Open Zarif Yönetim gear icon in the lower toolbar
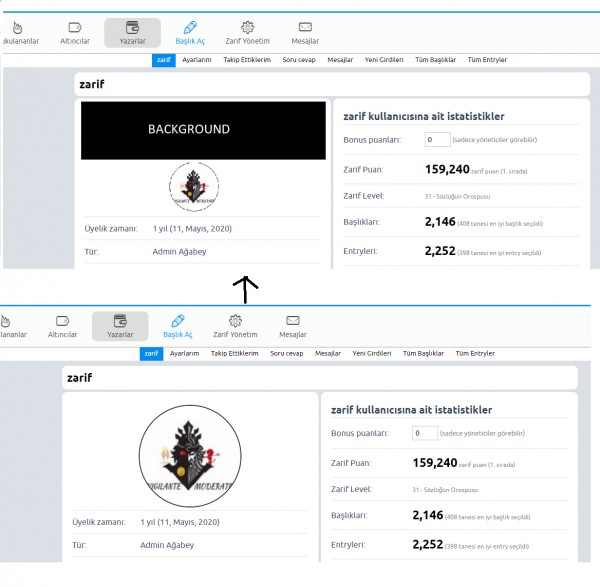 pos(236,321)
